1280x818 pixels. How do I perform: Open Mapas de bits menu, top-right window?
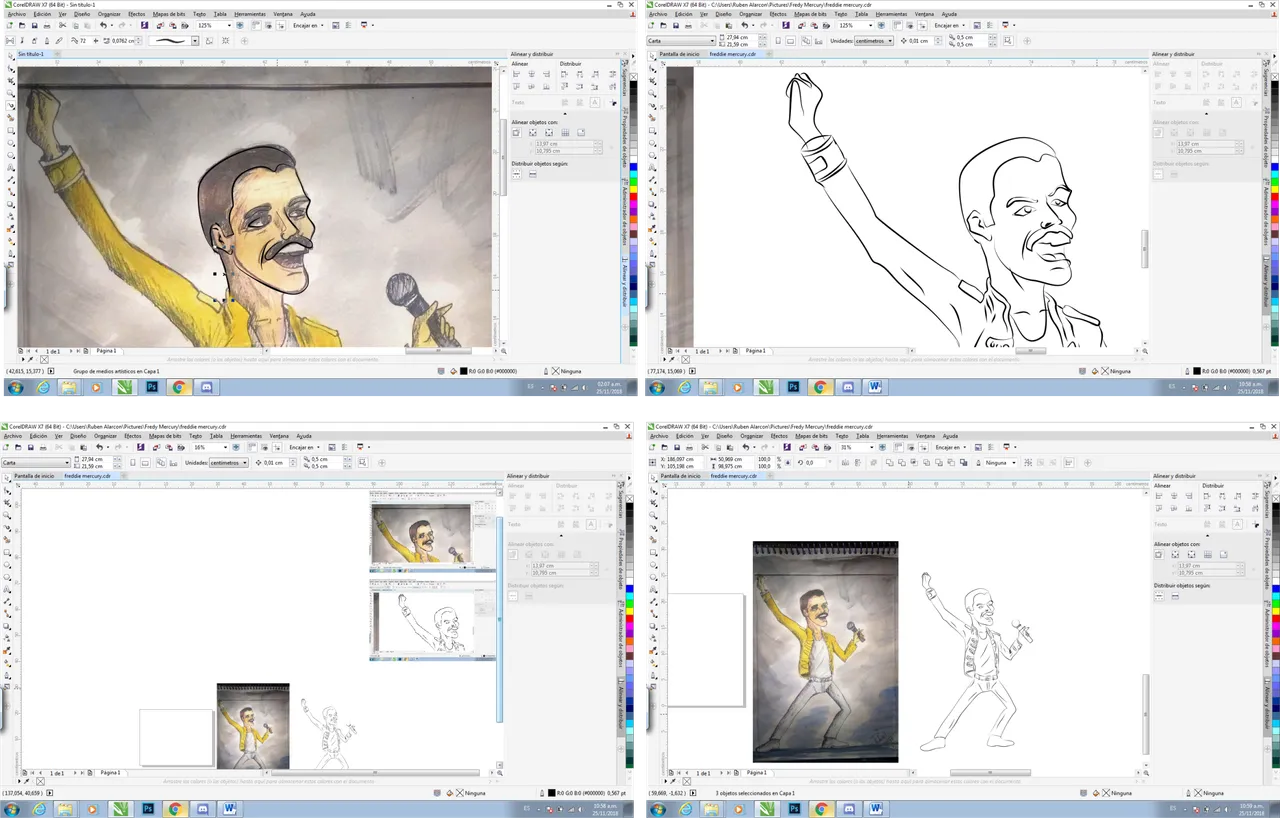pos(810,15)
